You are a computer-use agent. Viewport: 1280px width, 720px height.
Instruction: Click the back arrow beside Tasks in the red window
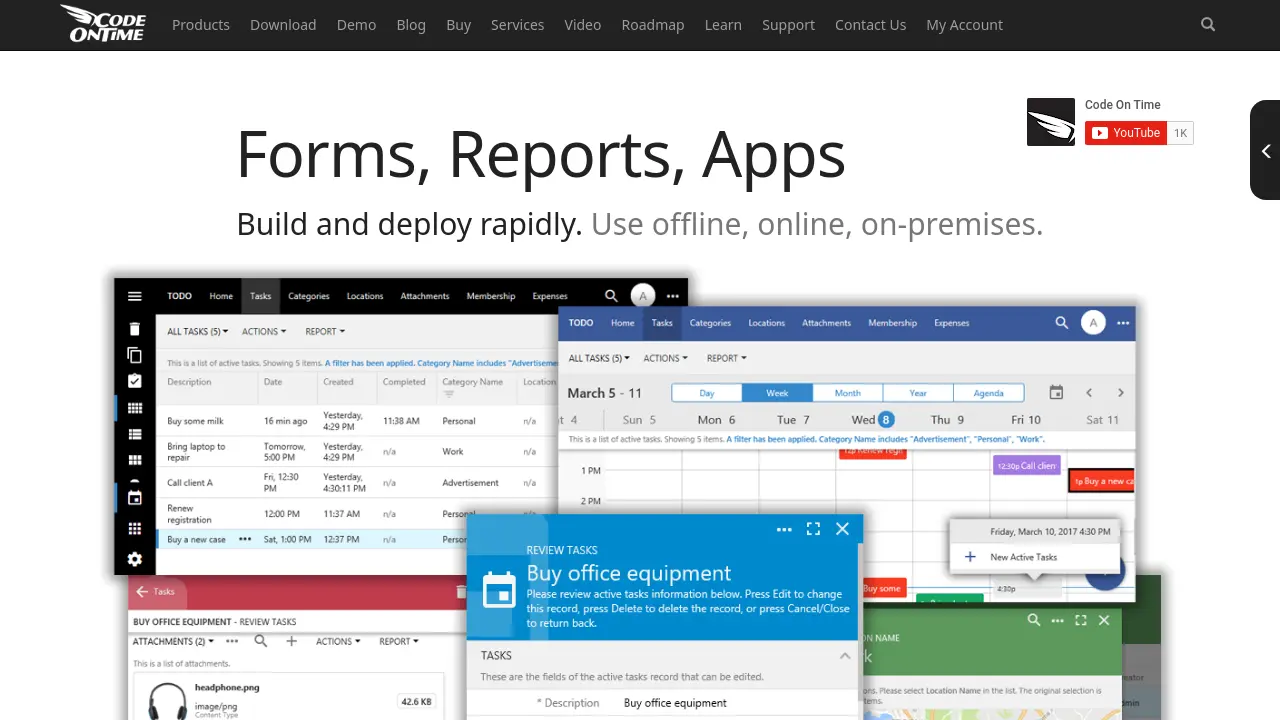(x=142, y=592)
